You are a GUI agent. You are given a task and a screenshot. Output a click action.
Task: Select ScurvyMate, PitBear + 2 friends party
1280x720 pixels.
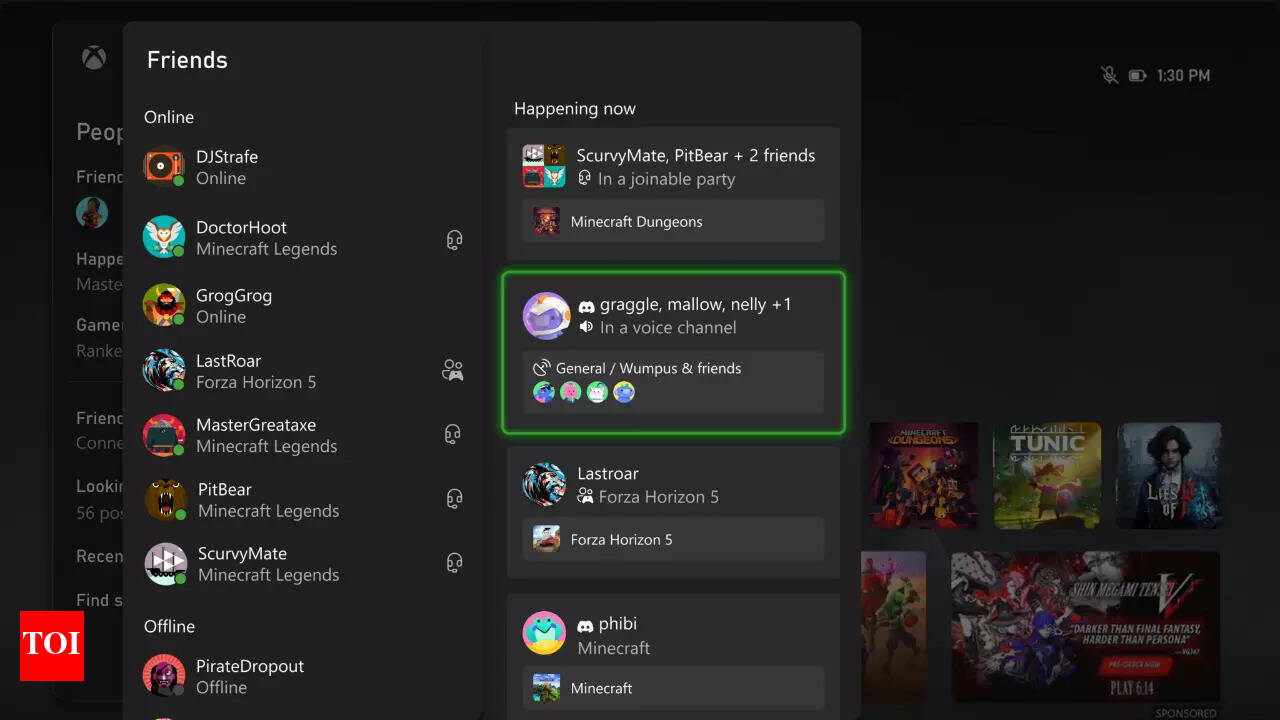(x=673, y=194)
